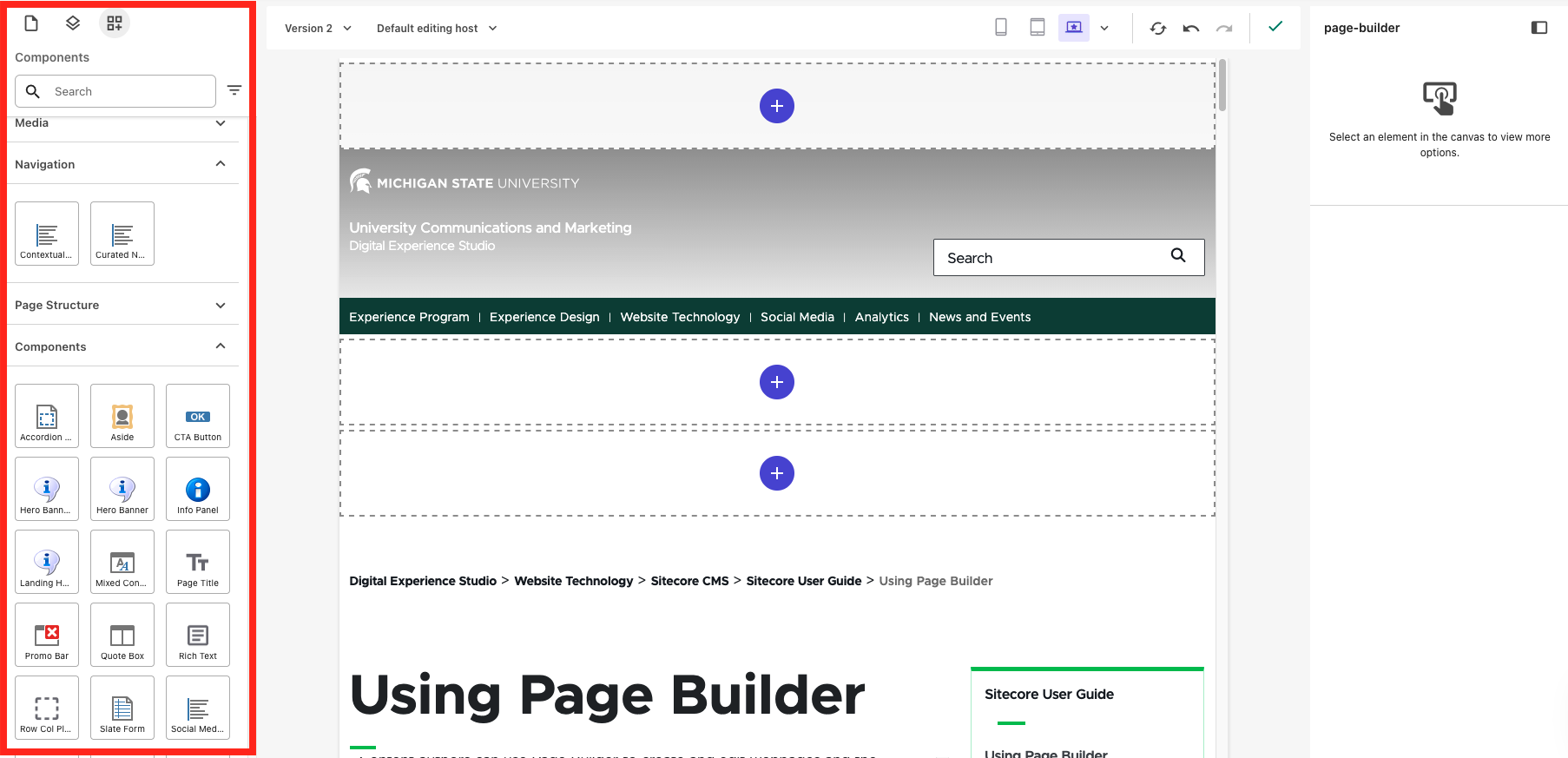The image size is (1568, 758).
Task: Click the undo arrow
Action: (x=1191, y=28)
